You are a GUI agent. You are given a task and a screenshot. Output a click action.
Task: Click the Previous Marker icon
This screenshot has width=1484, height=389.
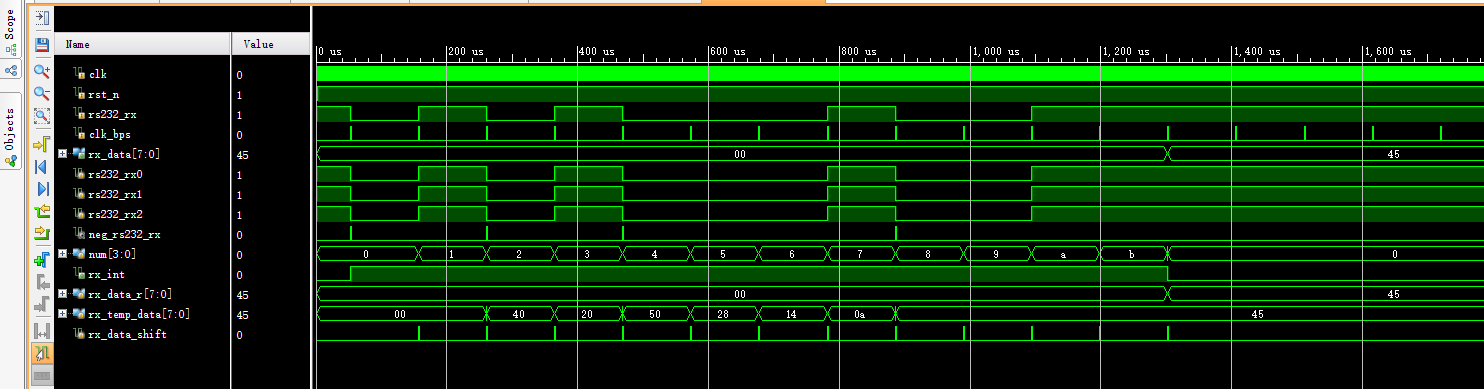click(x=42, y=283)
